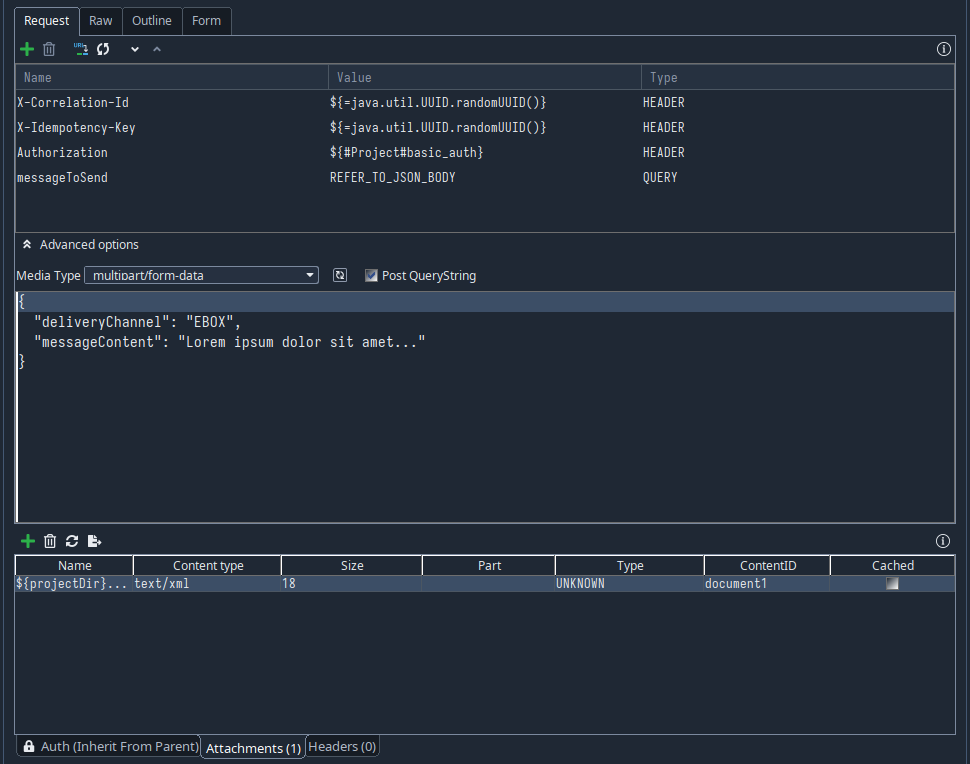Viewport: 970px width, 764px height.
Task: Show the Headers (0) tab
Action: [342, 747]
